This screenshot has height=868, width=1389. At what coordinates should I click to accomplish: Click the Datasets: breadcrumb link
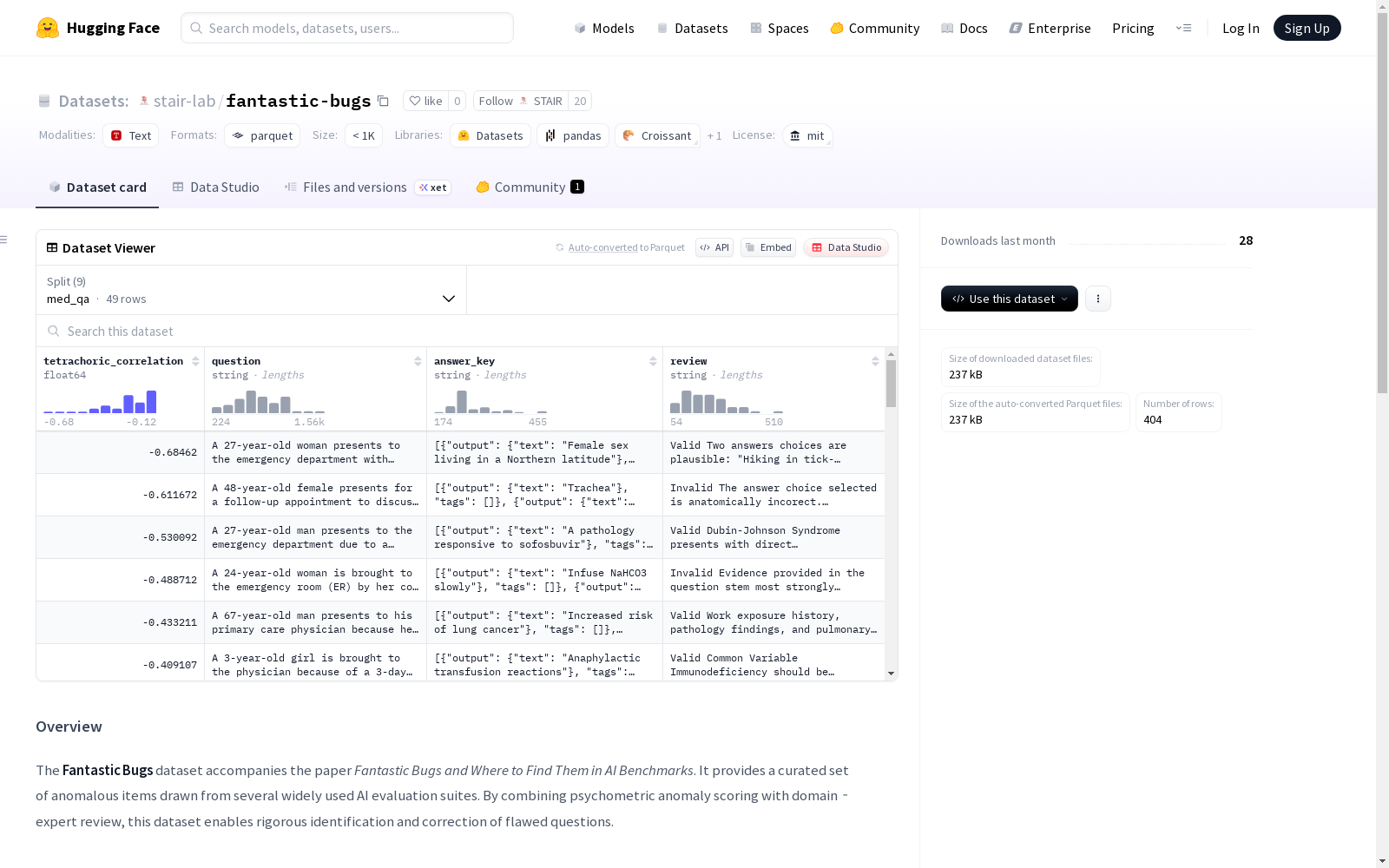coord(94,101)
